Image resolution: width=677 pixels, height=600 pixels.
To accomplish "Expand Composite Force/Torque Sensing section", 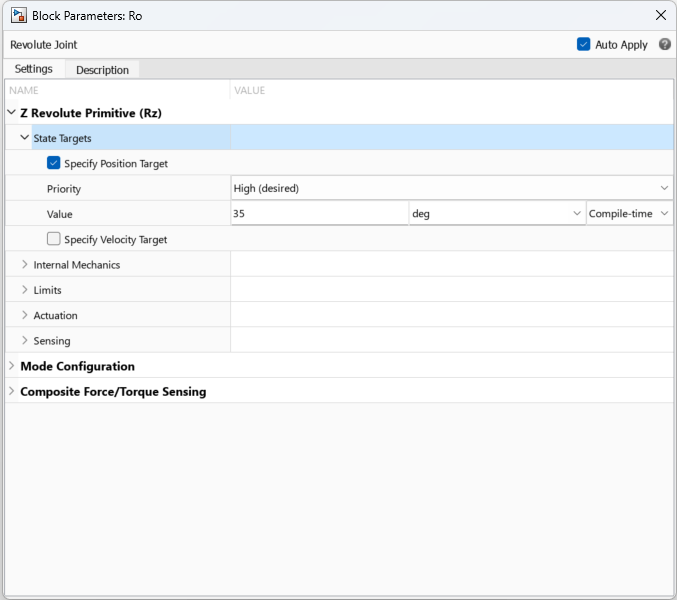I will point(11,391).
